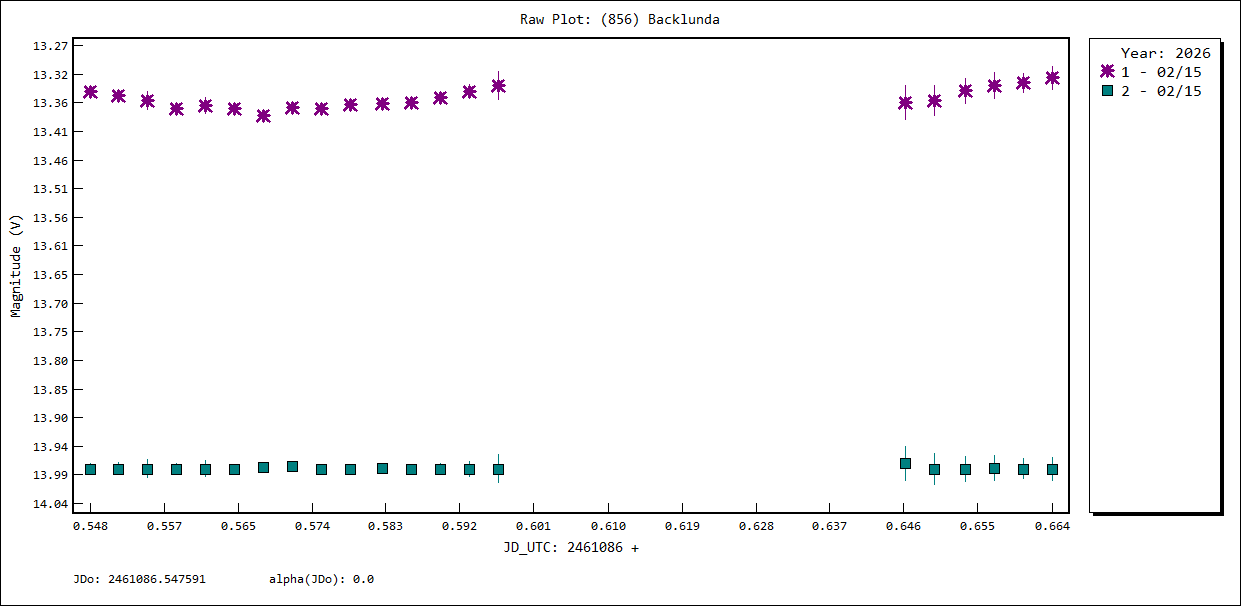Viewport: 1241px width, 606px height.
Task: Click the 0.610 tick label on the x-axis
Action: coord(608,526)
